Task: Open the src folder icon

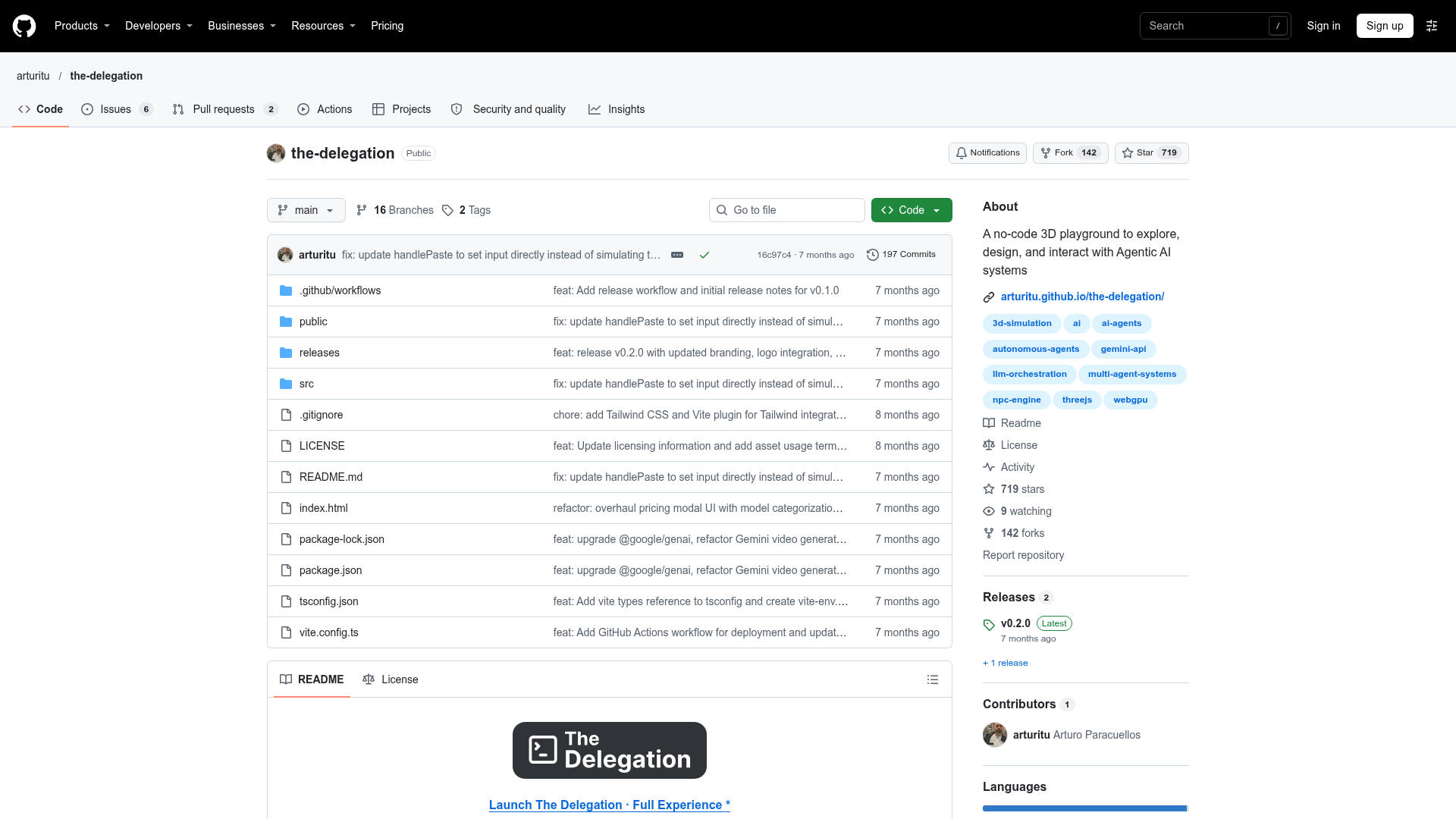Action: point(286,384)
